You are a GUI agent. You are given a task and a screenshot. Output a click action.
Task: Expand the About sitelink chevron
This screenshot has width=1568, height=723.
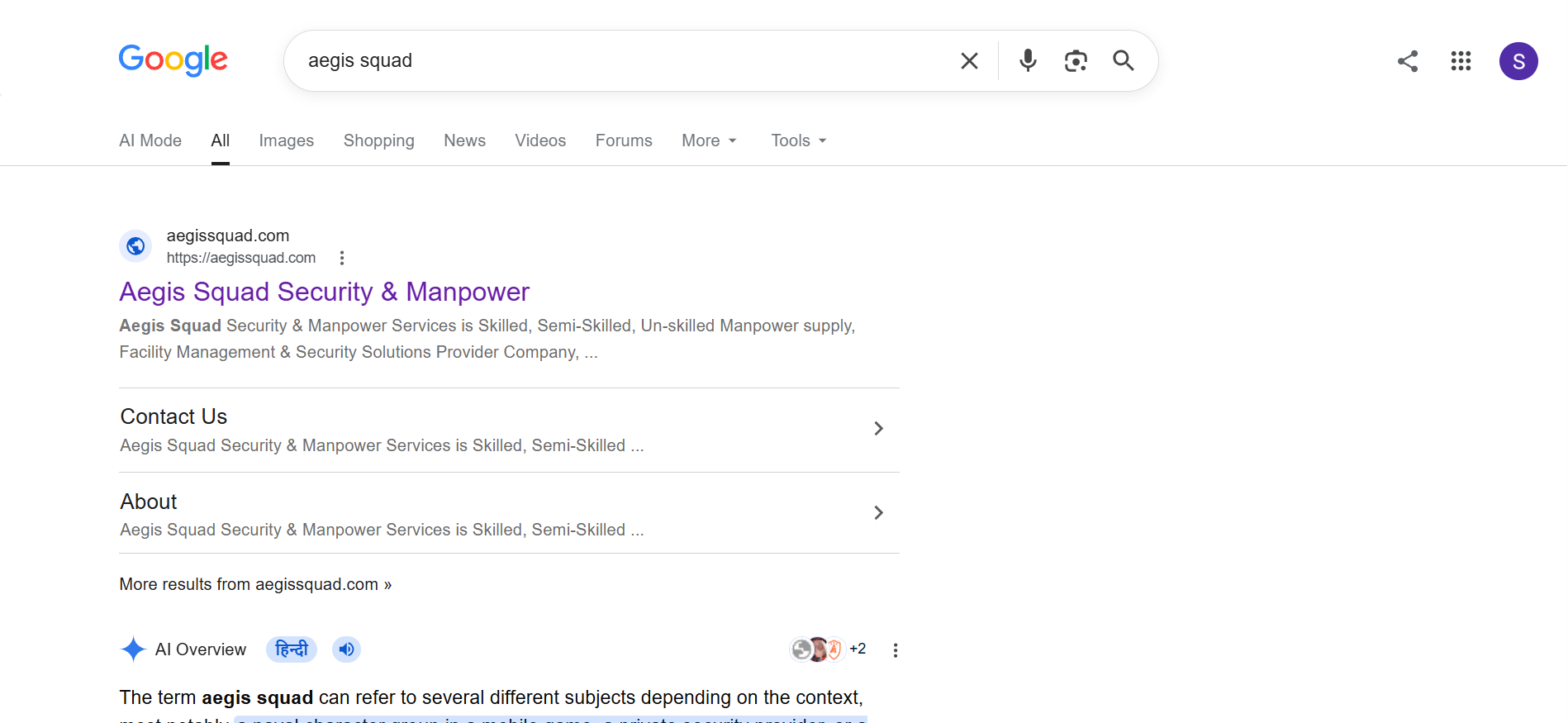(879, 513)
